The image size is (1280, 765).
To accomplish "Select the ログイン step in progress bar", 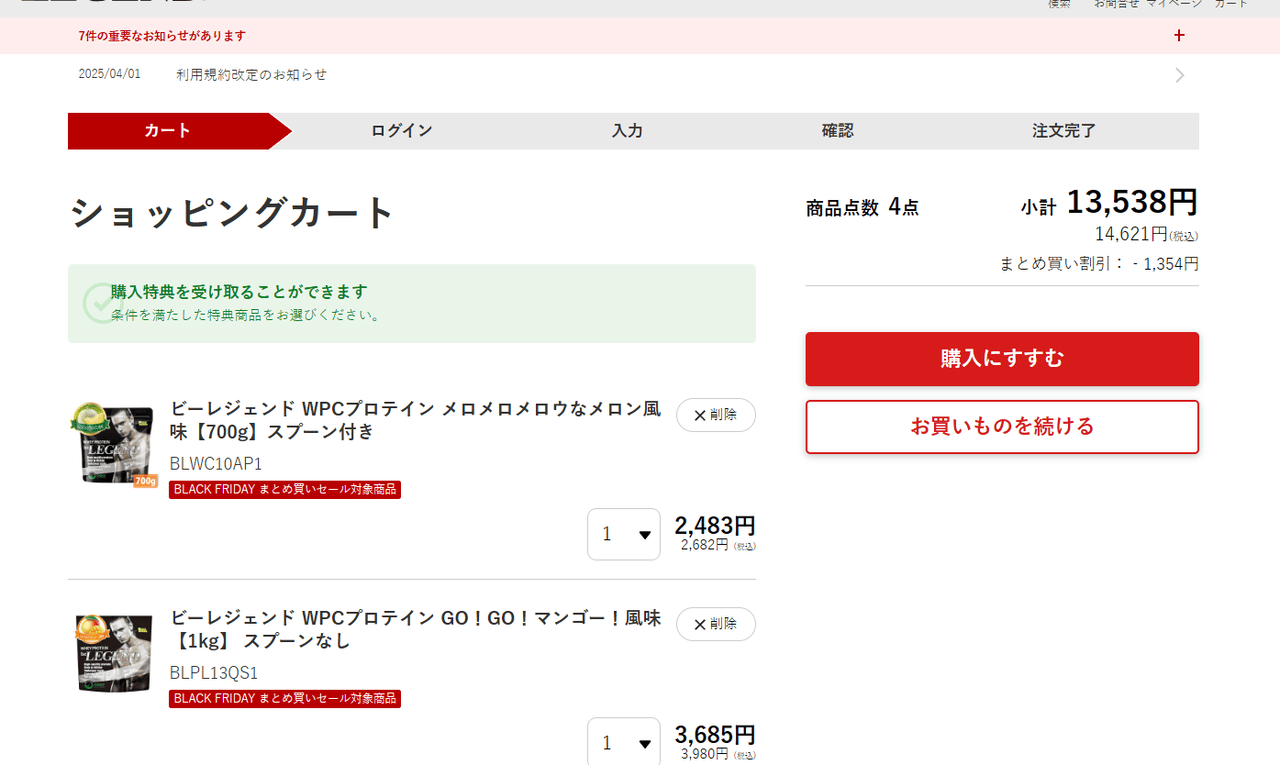I will coord(401,131).
